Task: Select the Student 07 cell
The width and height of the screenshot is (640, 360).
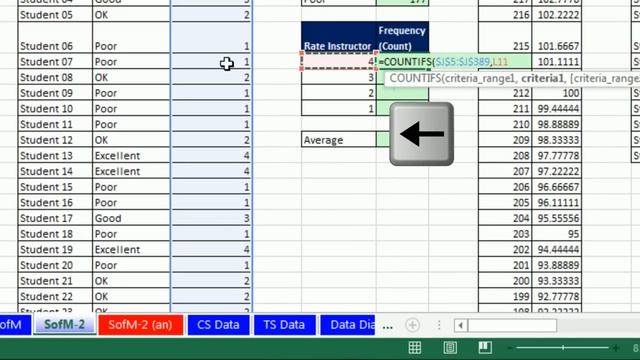Action: (x=55, y=62)
